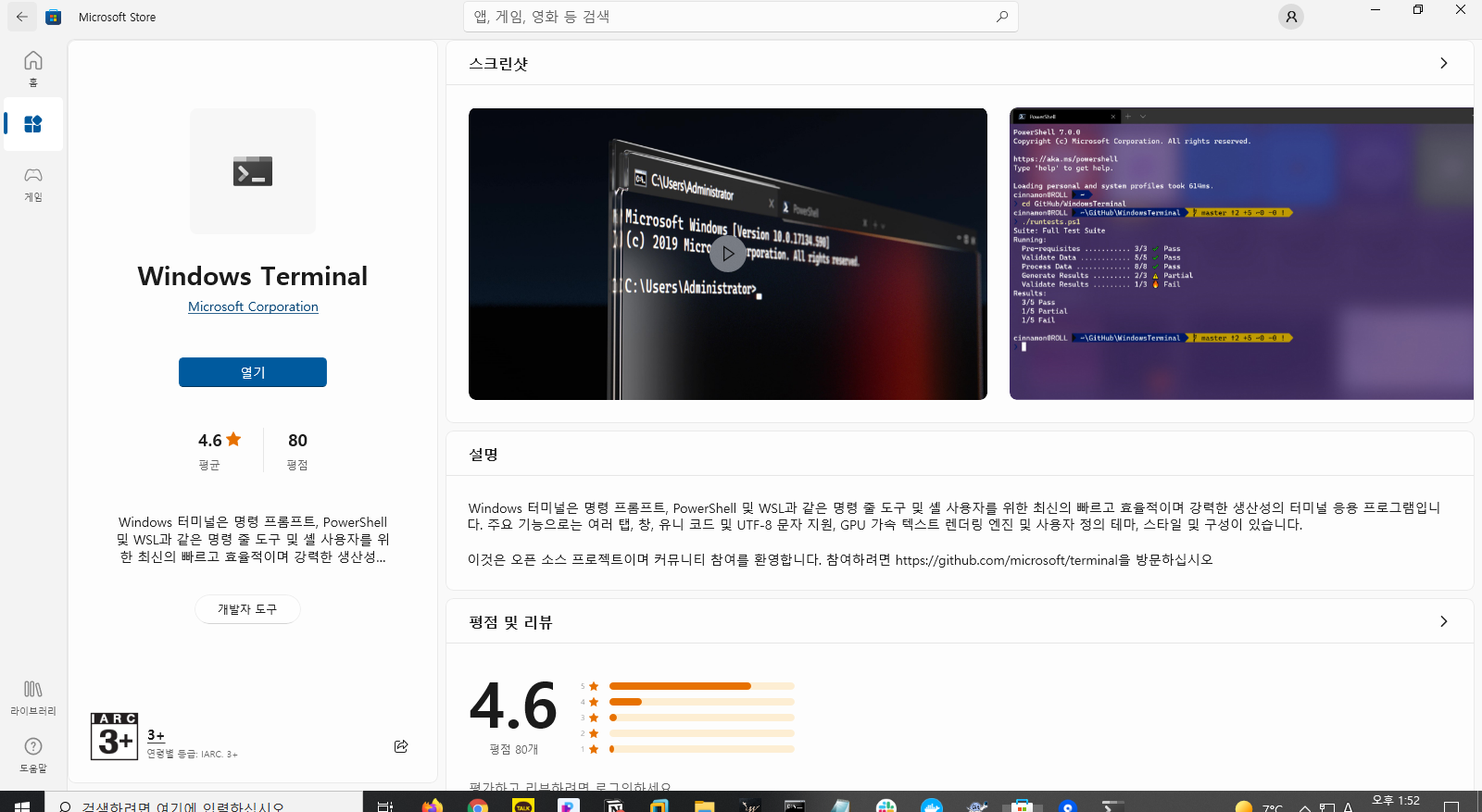This screenshot has height=812, width=1482.
Task: Click the IARC 3+ rating badge
Action: 115,737
